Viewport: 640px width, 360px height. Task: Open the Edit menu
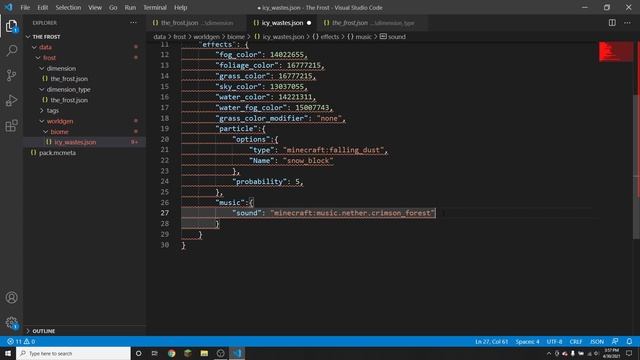42,7
